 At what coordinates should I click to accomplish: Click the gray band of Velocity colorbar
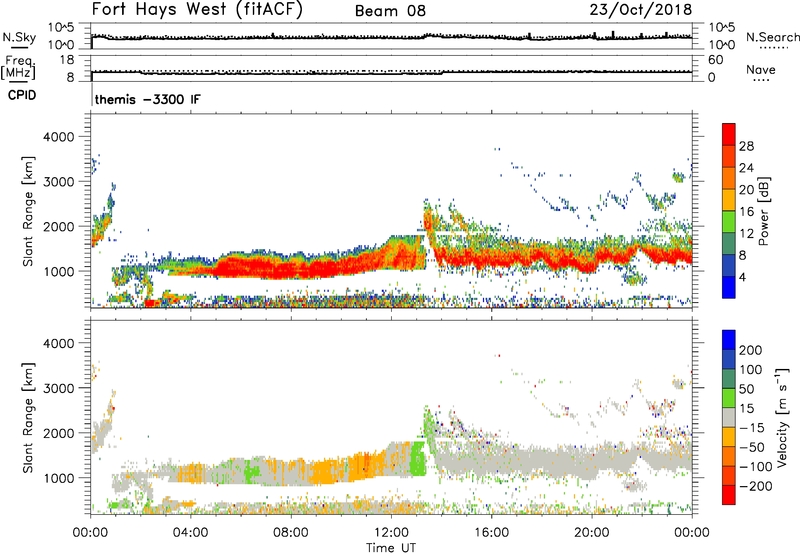coord(729,418)
